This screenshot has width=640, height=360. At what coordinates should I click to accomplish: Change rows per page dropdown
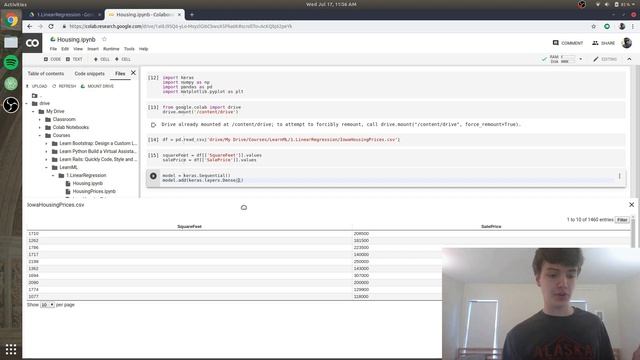pyautogui.click(x=47, y=305)
